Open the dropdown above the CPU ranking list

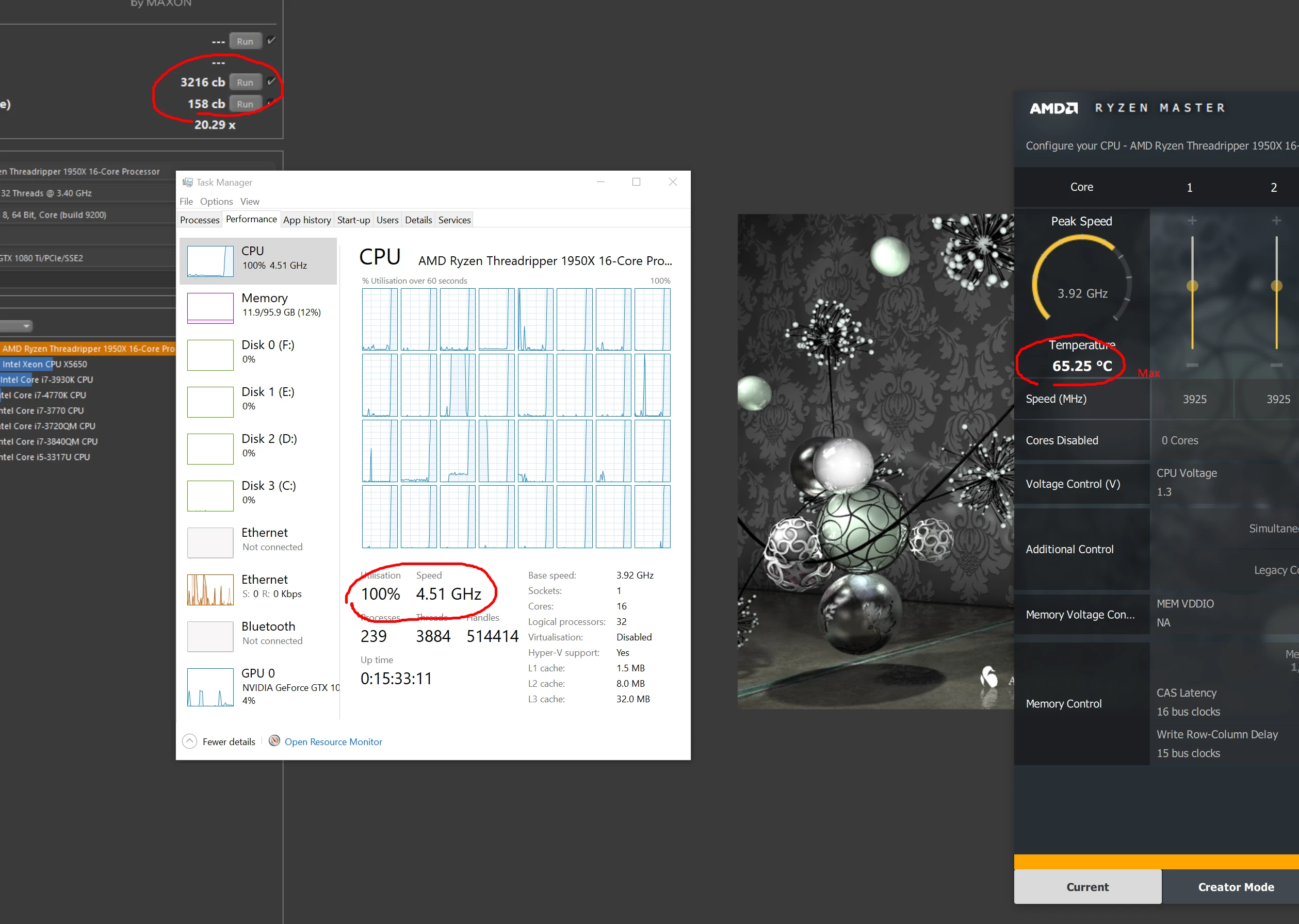click(17, 326)
